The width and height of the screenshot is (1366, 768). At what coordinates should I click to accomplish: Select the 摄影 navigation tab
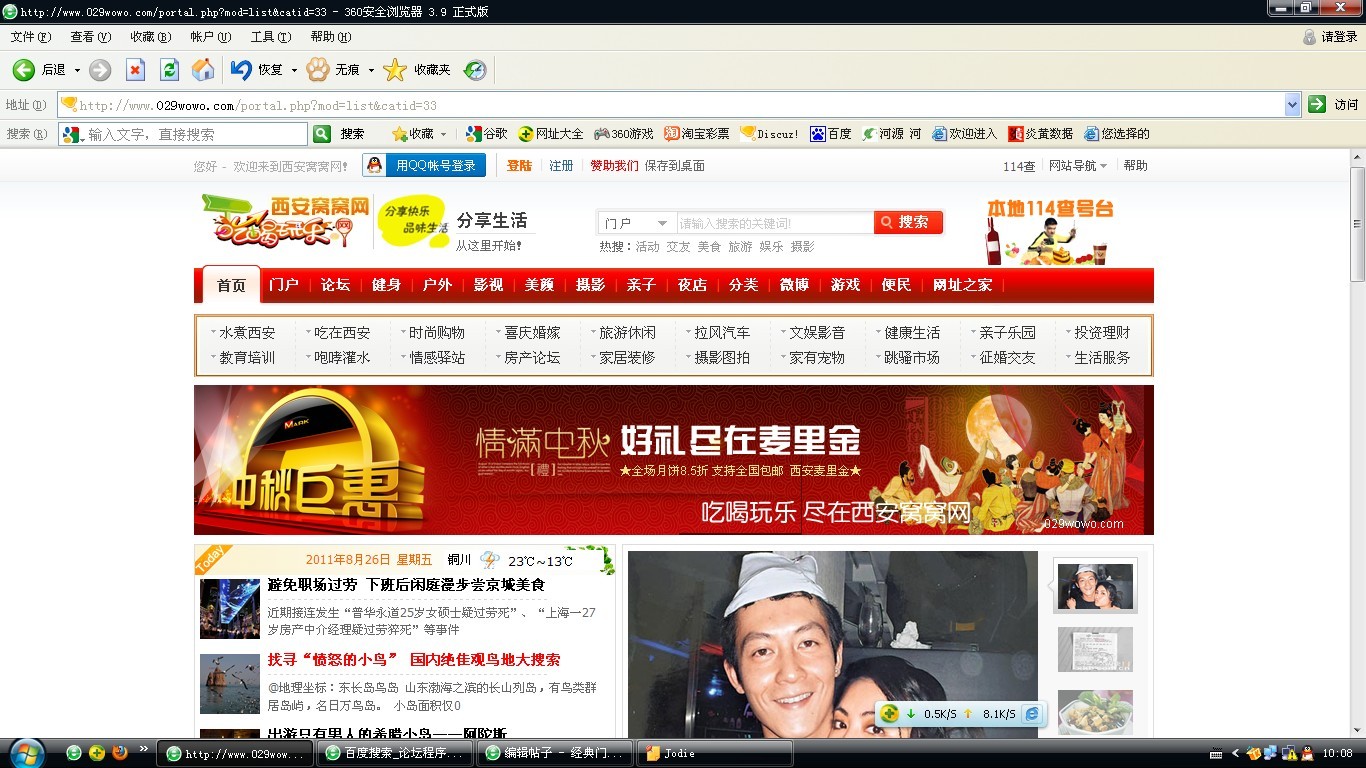tap(590, 285)
